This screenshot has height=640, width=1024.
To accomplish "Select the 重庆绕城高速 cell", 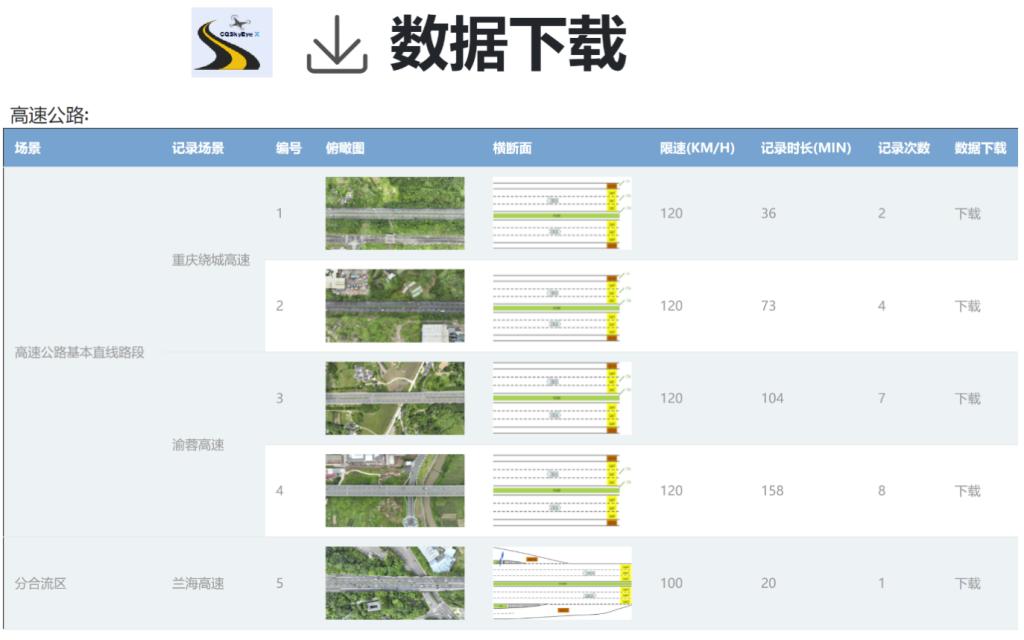I will [x=211, y=260].
